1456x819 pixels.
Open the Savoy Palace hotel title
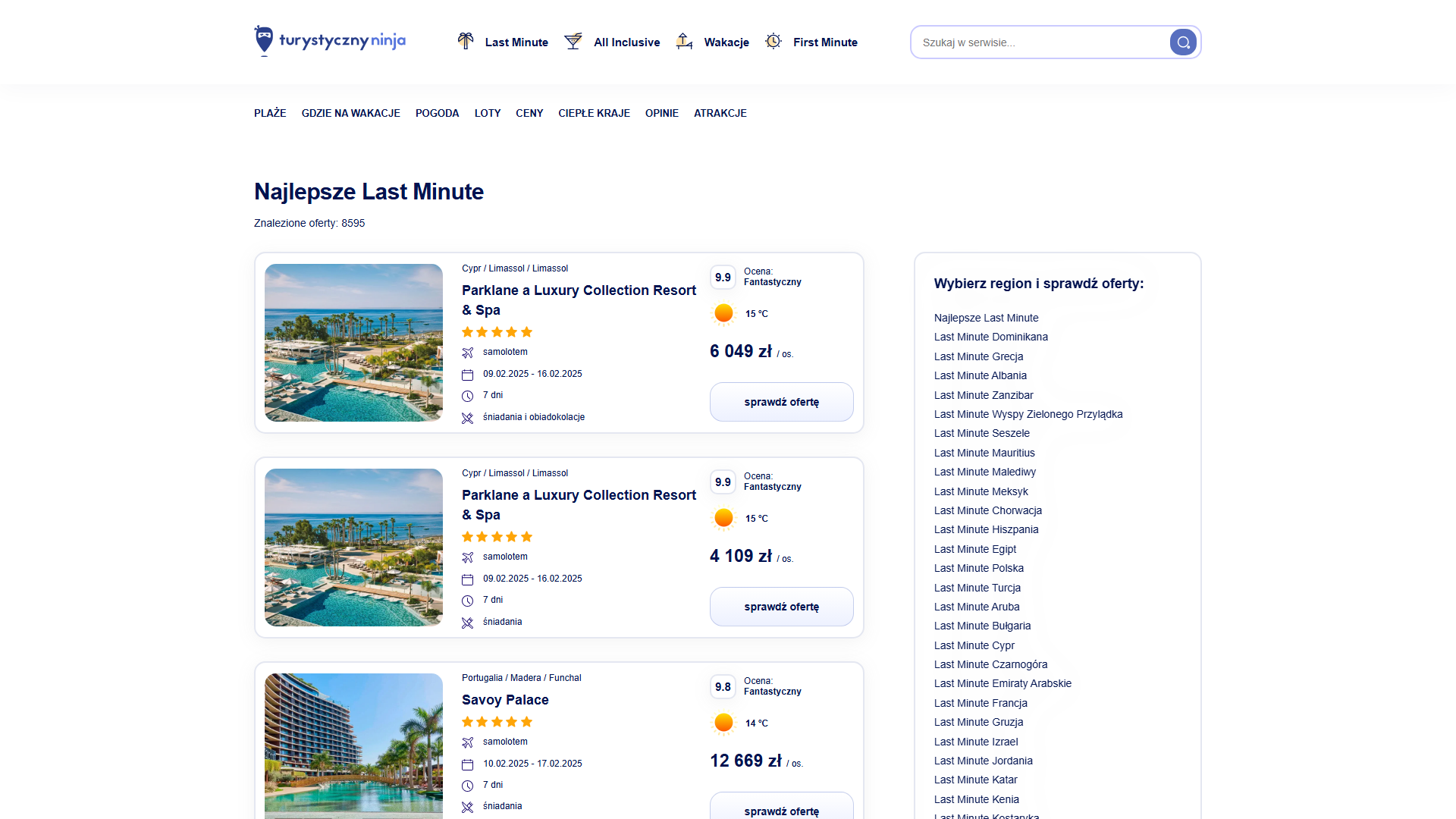tap(505, 700)
